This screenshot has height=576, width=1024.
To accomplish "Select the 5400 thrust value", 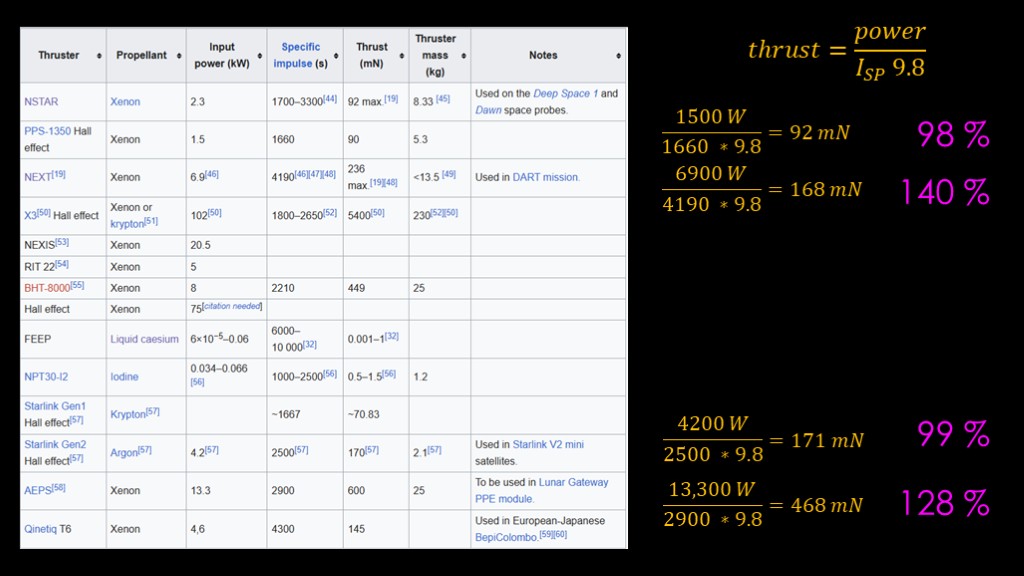I will pos(359,216).
